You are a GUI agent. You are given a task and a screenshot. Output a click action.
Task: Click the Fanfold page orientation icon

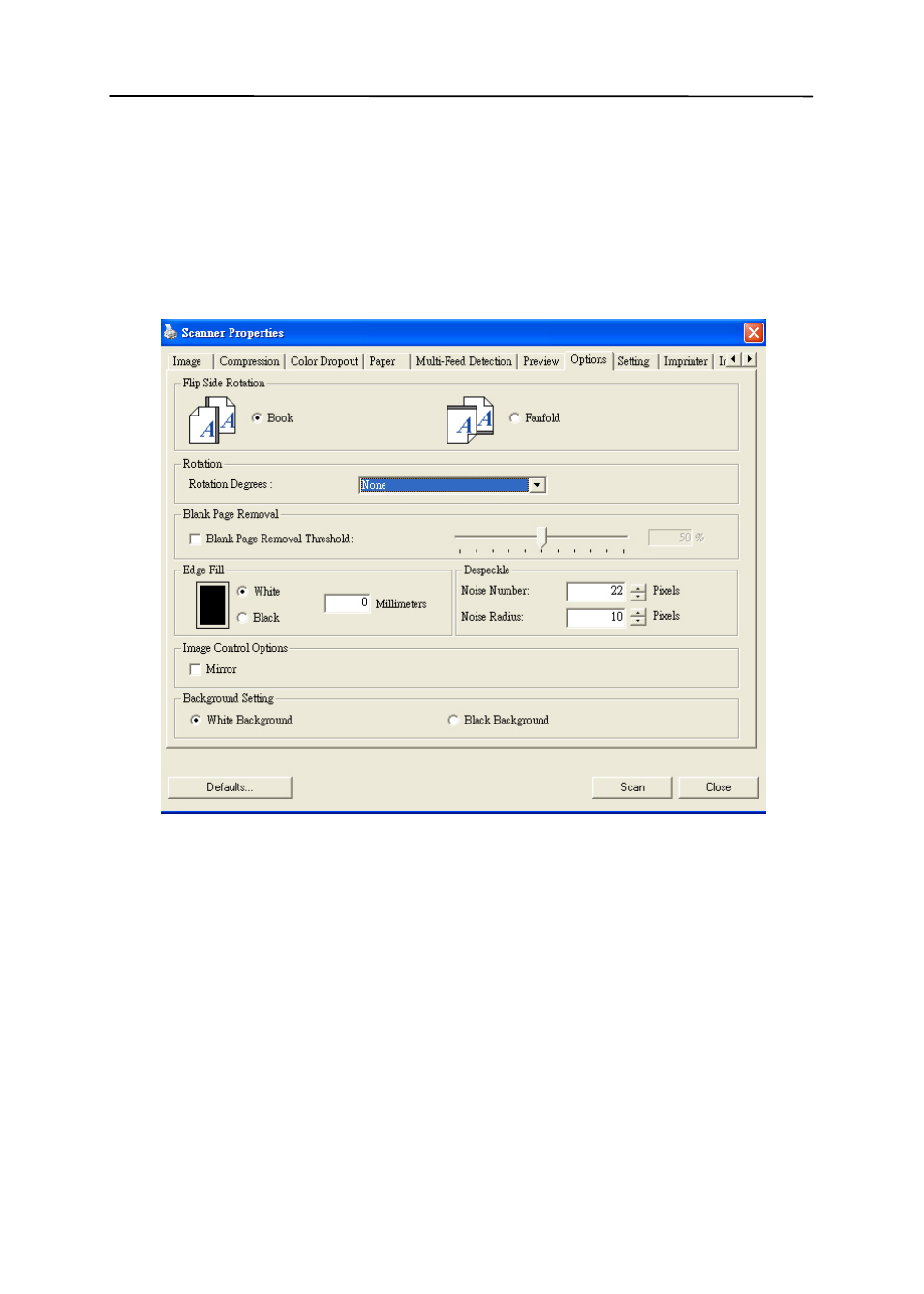click(x=470, y=419)
